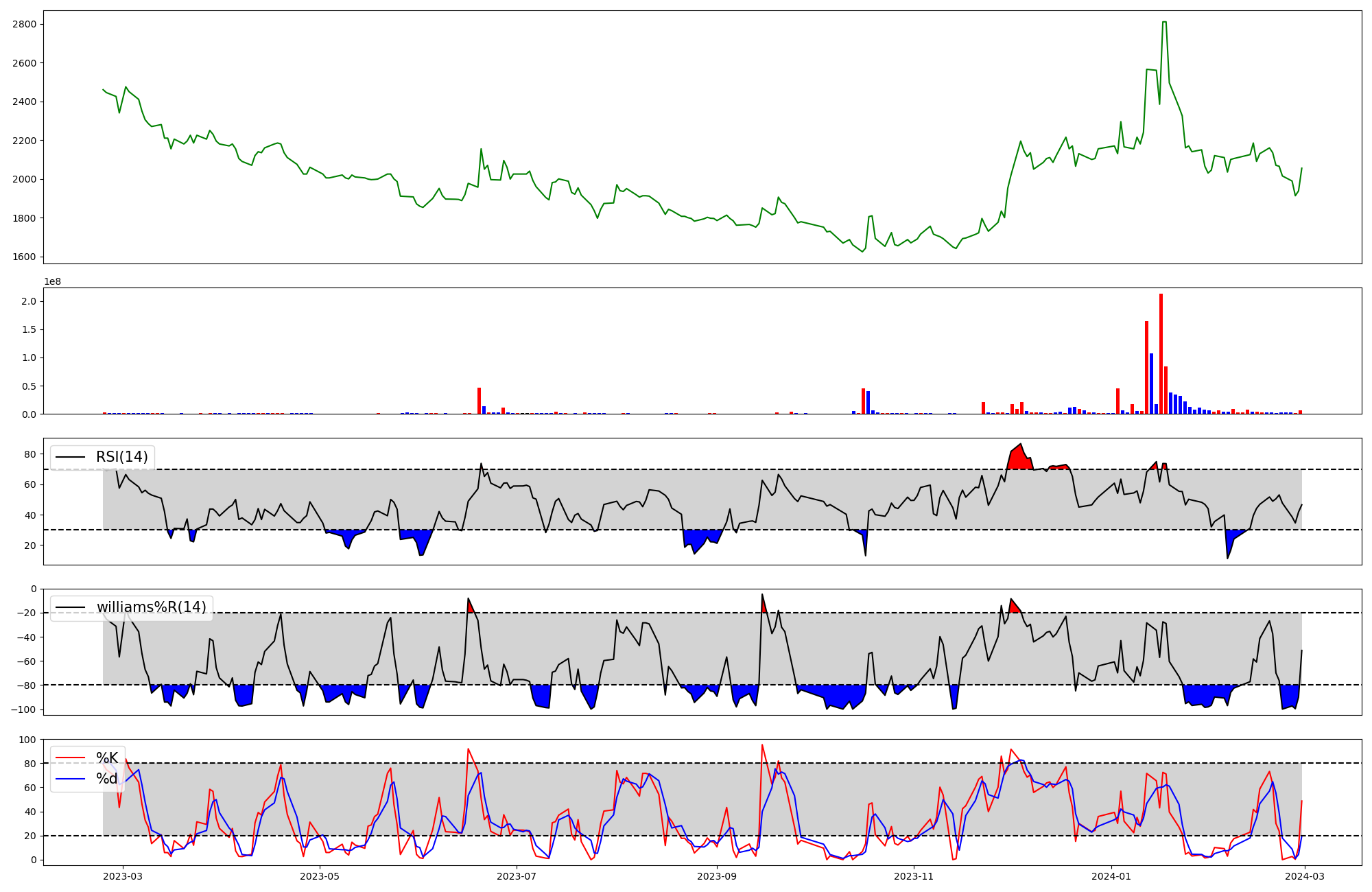Viewport: 1372px width, 892px height.
Task: Click the 2024-03 x-axis date label
Action: point(1304,876)
